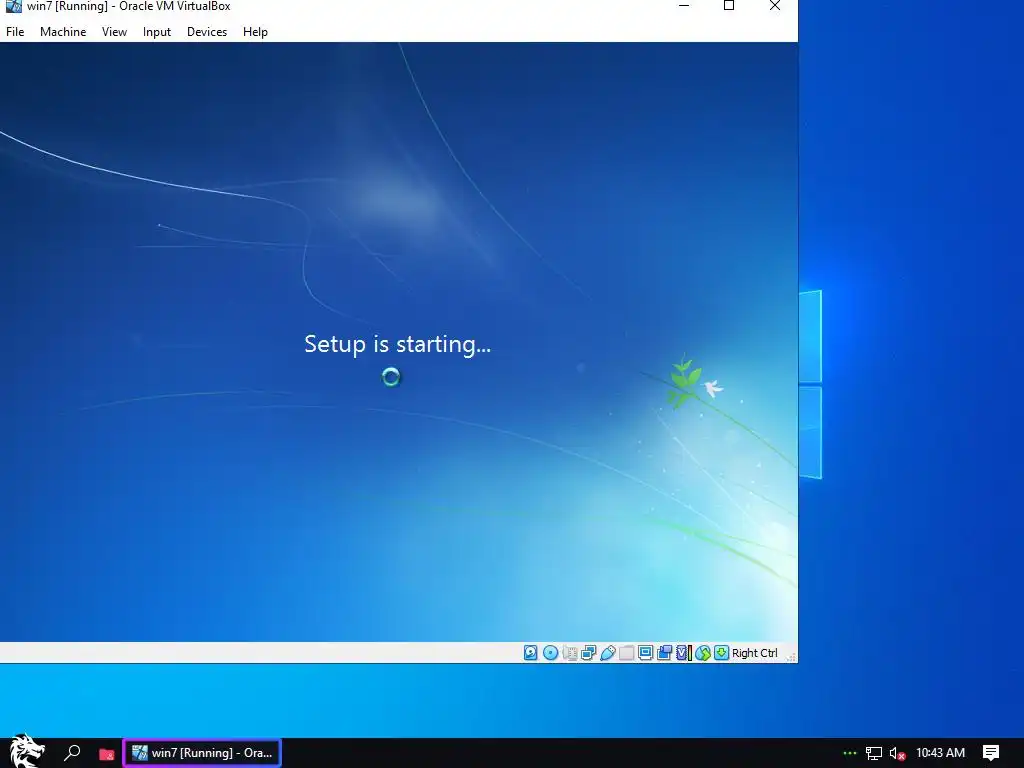
Task: Open the Devices menu
Action: click(x=207, y=31)
